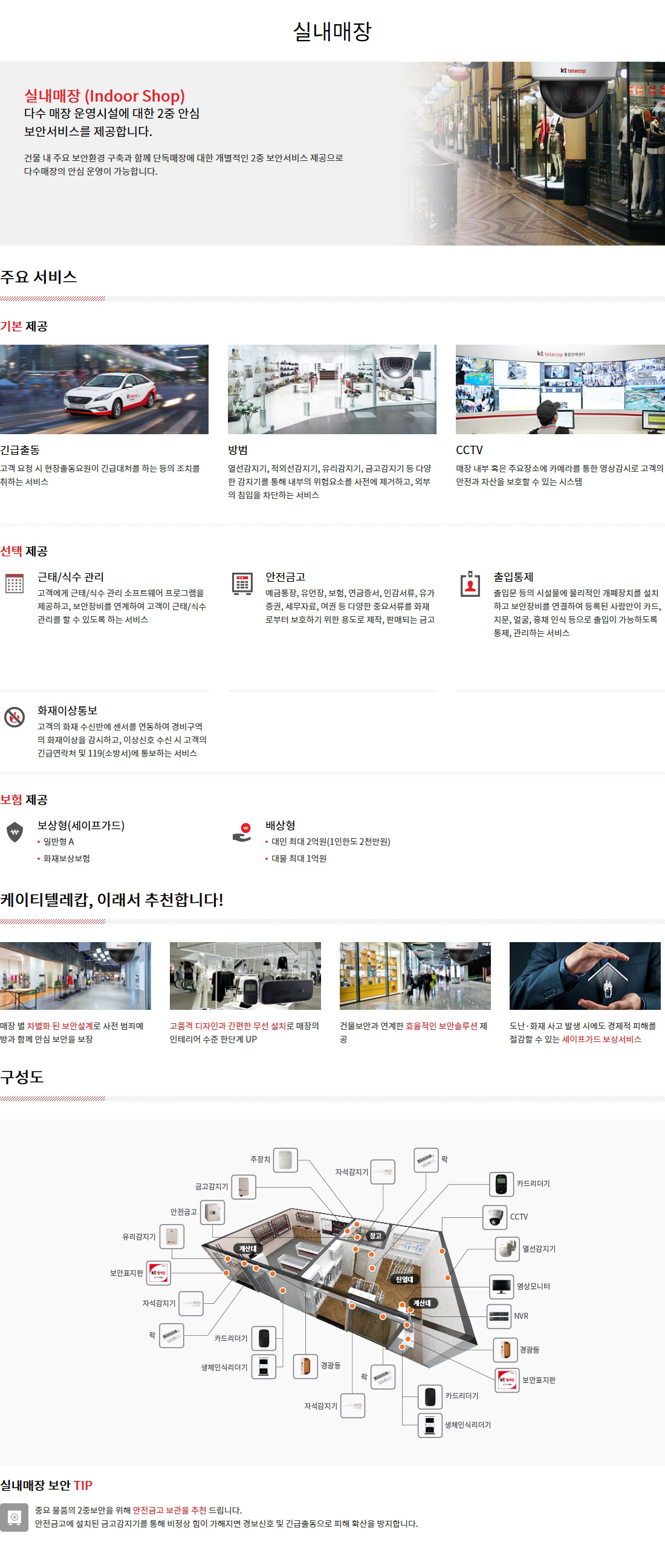Select the NVR recorder icon in the diagram

point(499,1316)
